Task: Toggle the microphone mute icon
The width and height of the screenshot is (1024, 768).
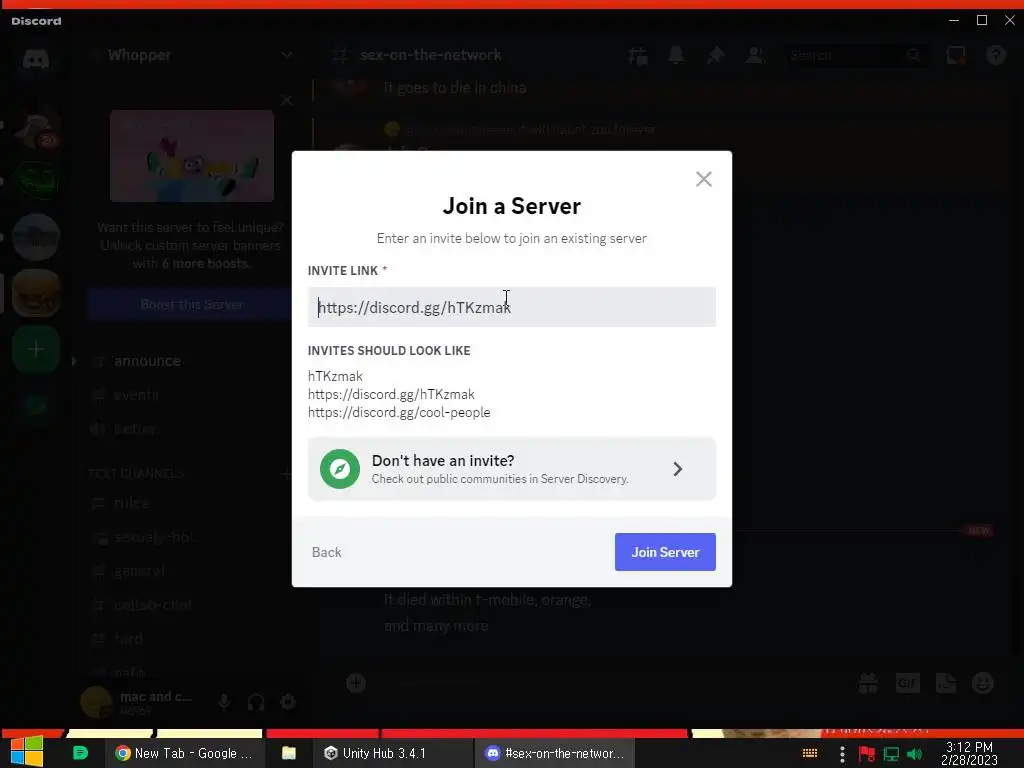Action: (x=223, y=702)
